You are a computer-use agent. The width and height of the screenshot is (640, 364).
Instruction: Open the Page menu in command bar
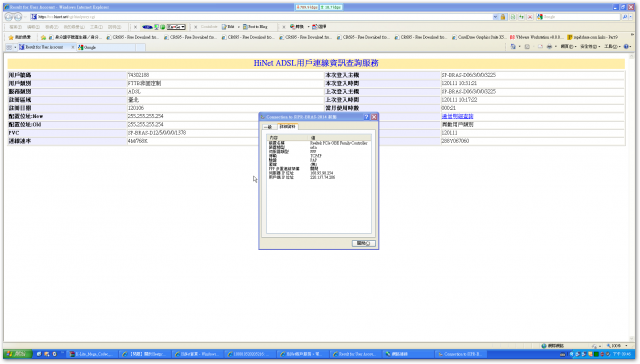click(568, 47)
